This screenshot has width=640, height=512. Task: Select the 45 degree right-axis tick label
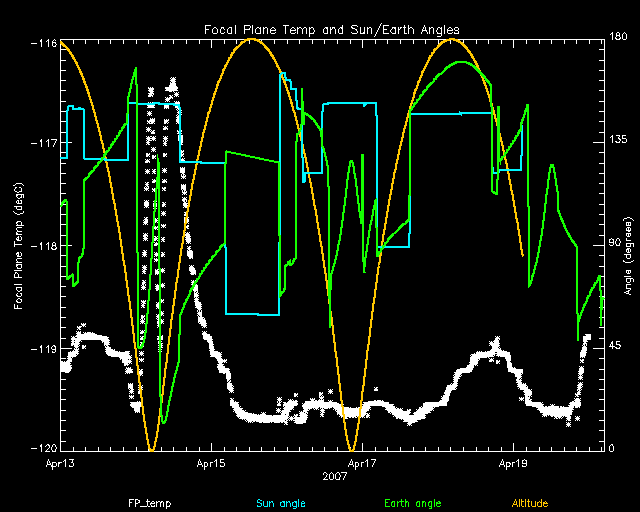(614, 347)
